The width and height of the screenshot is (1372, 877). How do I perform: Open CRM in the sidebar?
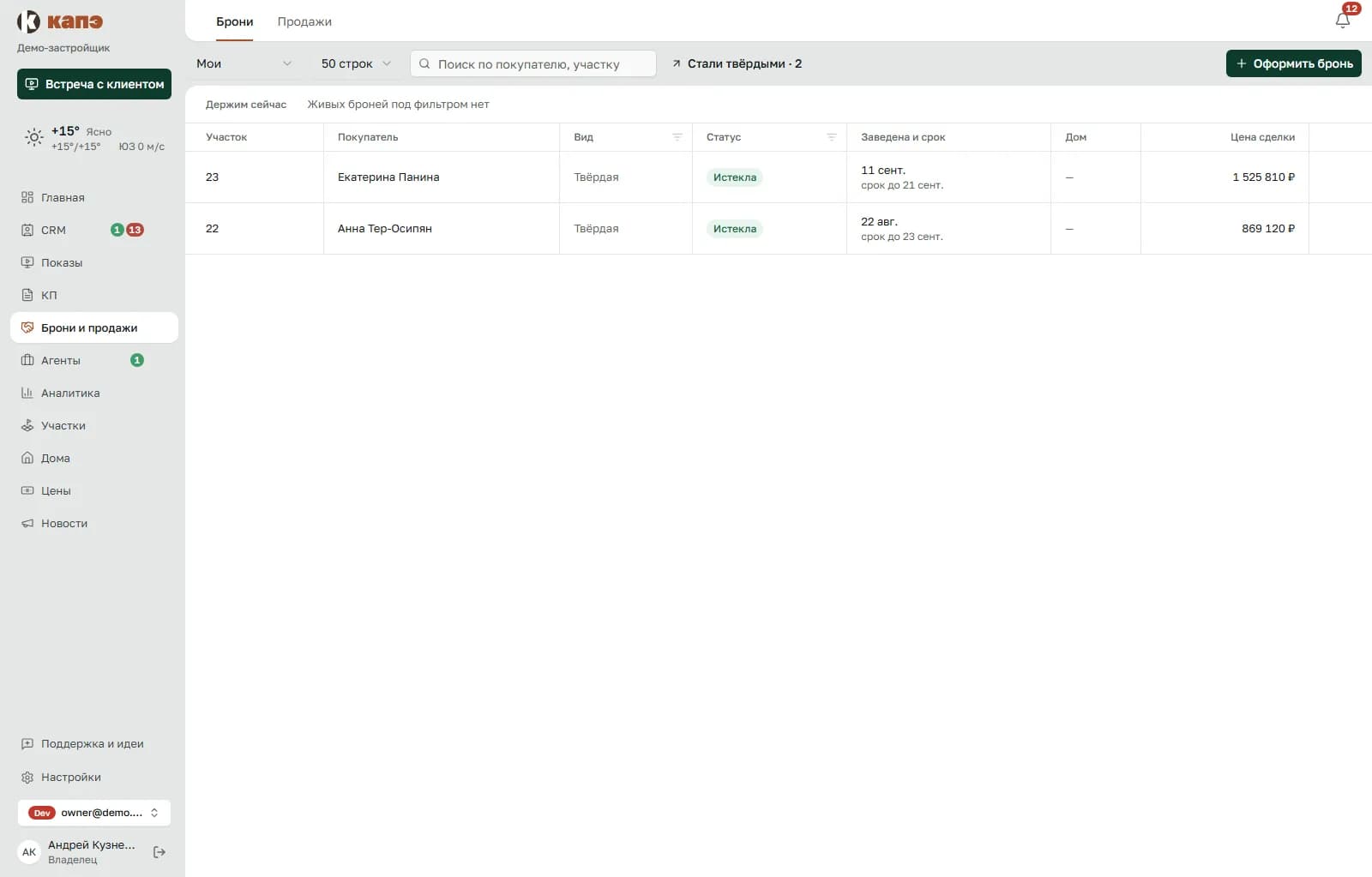click(94, 230)
